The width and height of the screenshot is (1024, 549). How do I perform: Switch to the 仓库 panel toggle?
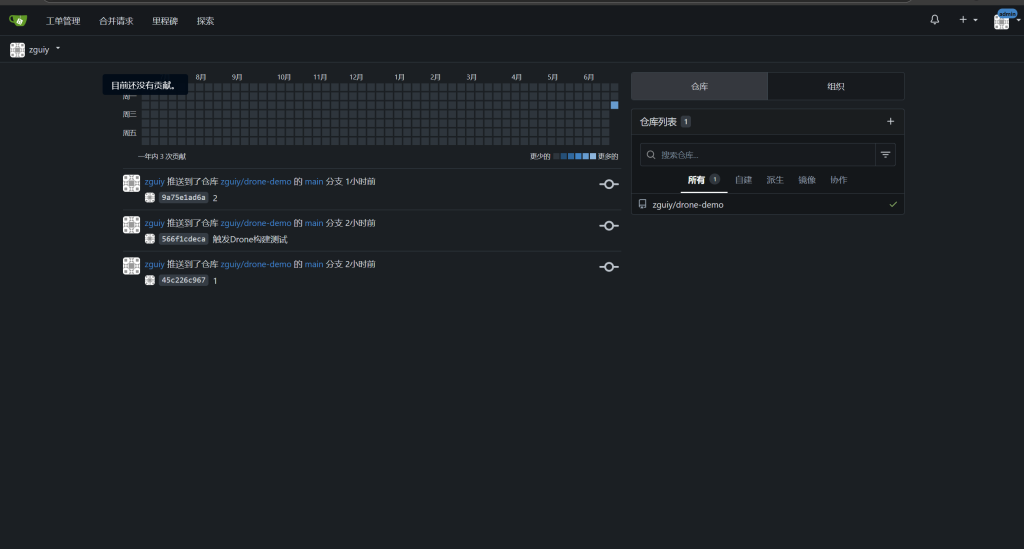point(699,87)
